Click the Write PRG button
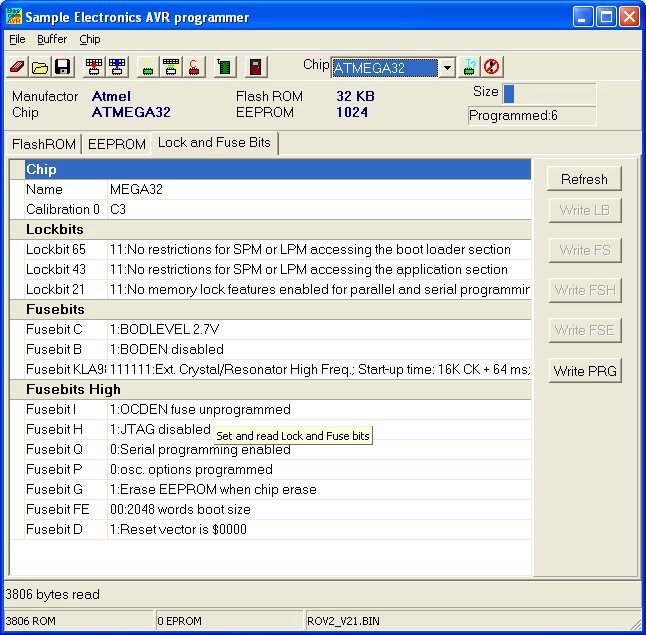This screenshot has width=646, height=635. coord(584,371)
